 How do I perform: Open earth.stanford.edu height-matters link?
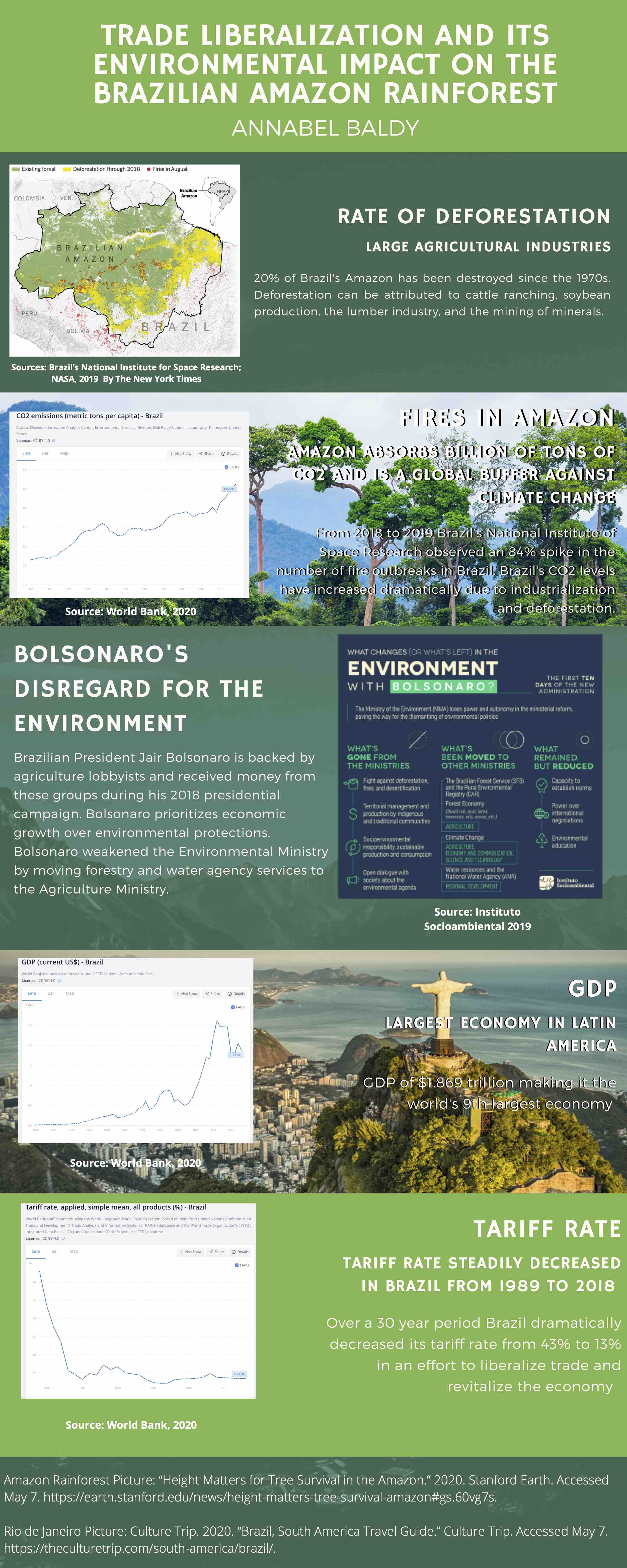coord(270,1497)
